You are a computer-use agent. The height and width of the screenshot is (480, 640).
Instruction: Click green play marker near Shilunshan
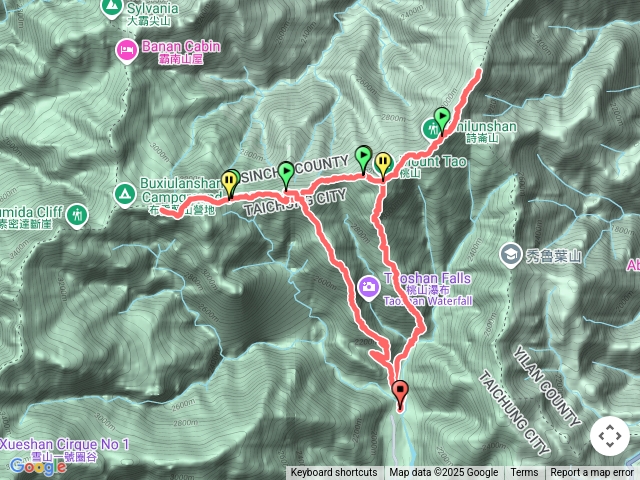tap(442, 119)
